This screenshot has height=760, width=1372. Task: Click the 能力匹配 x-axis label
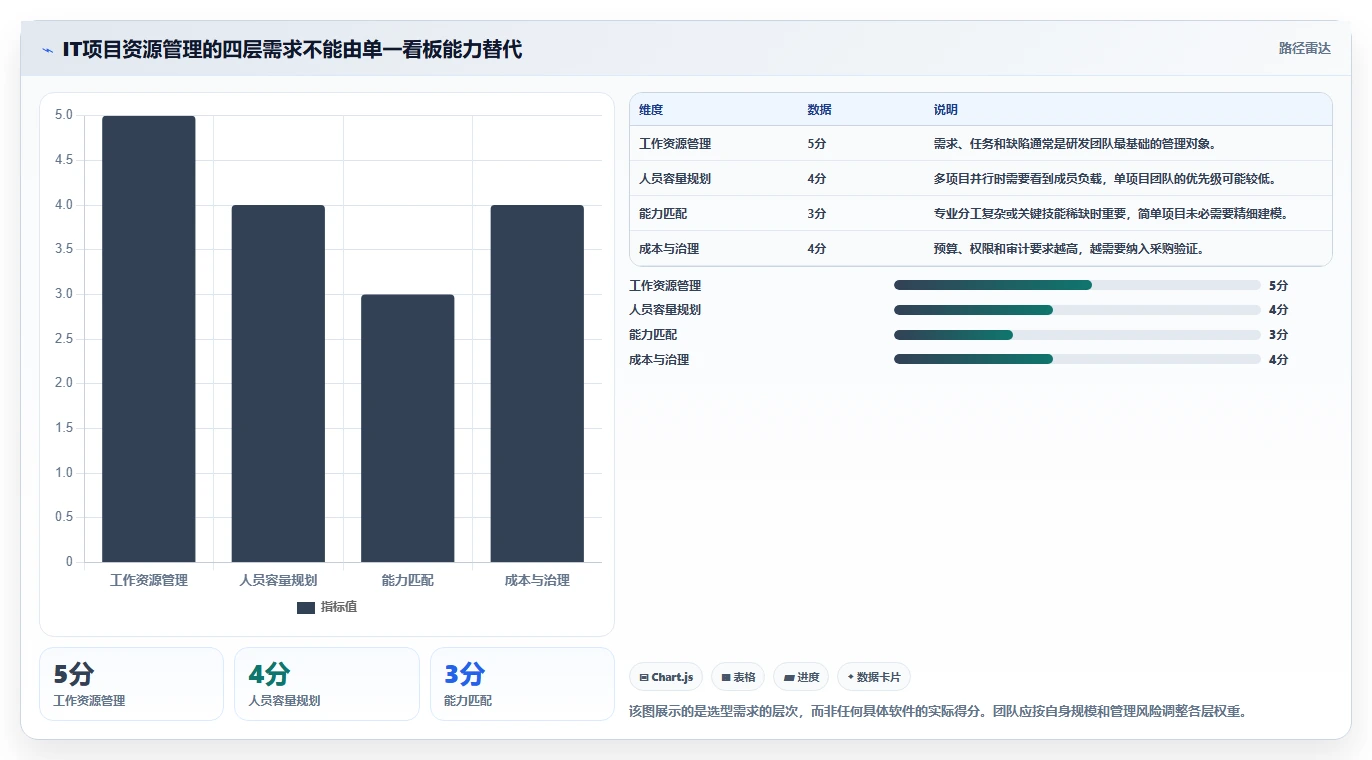408,580
